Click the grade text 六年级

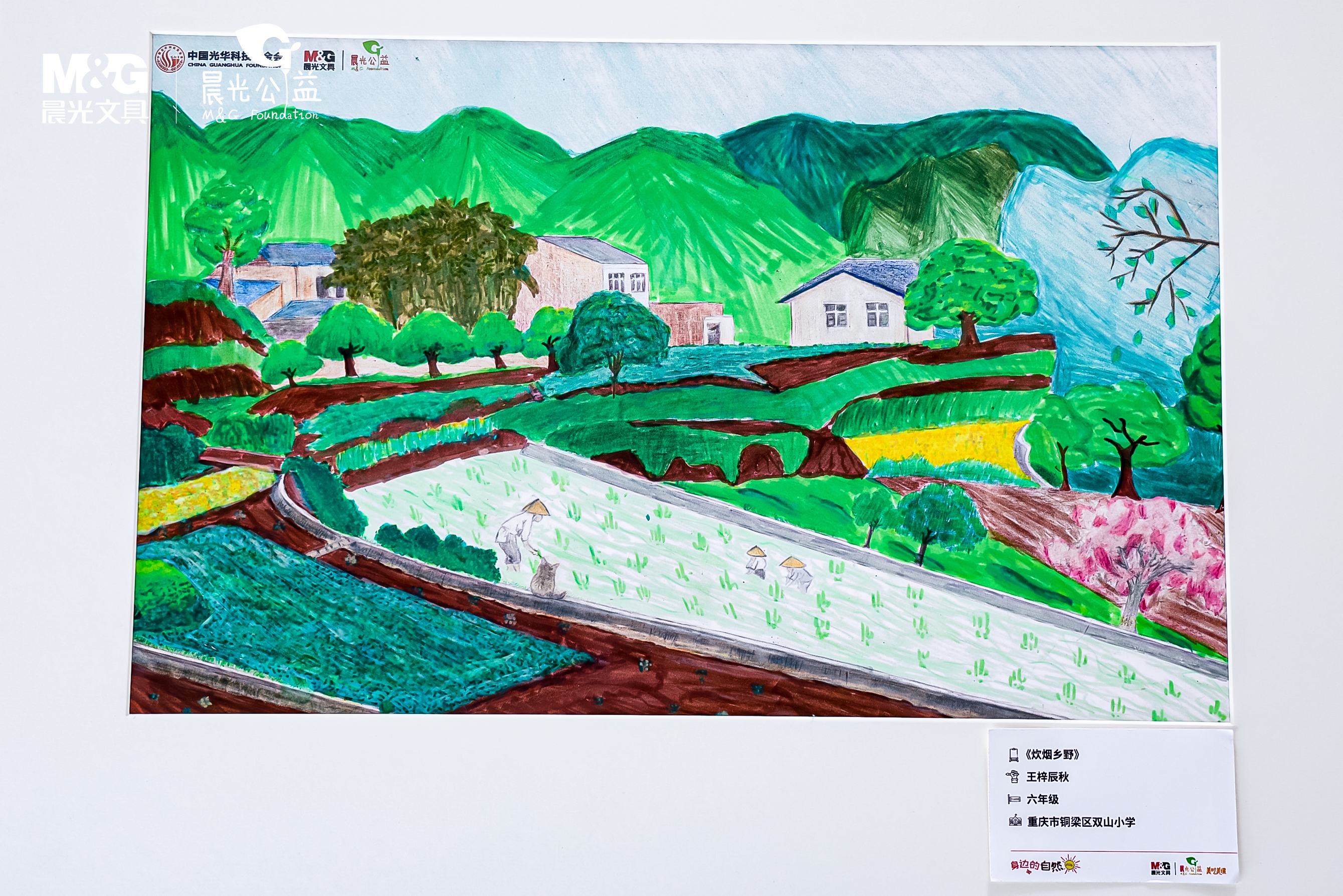pos(1043,799)
